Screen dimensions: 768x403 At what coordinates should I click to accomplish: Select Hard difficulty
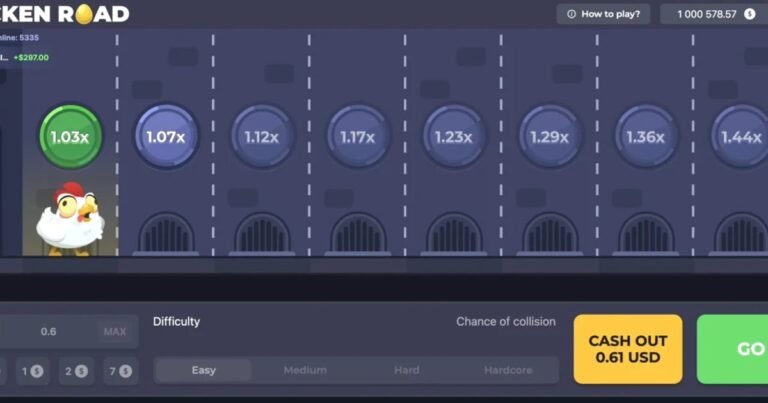point(406,370)
